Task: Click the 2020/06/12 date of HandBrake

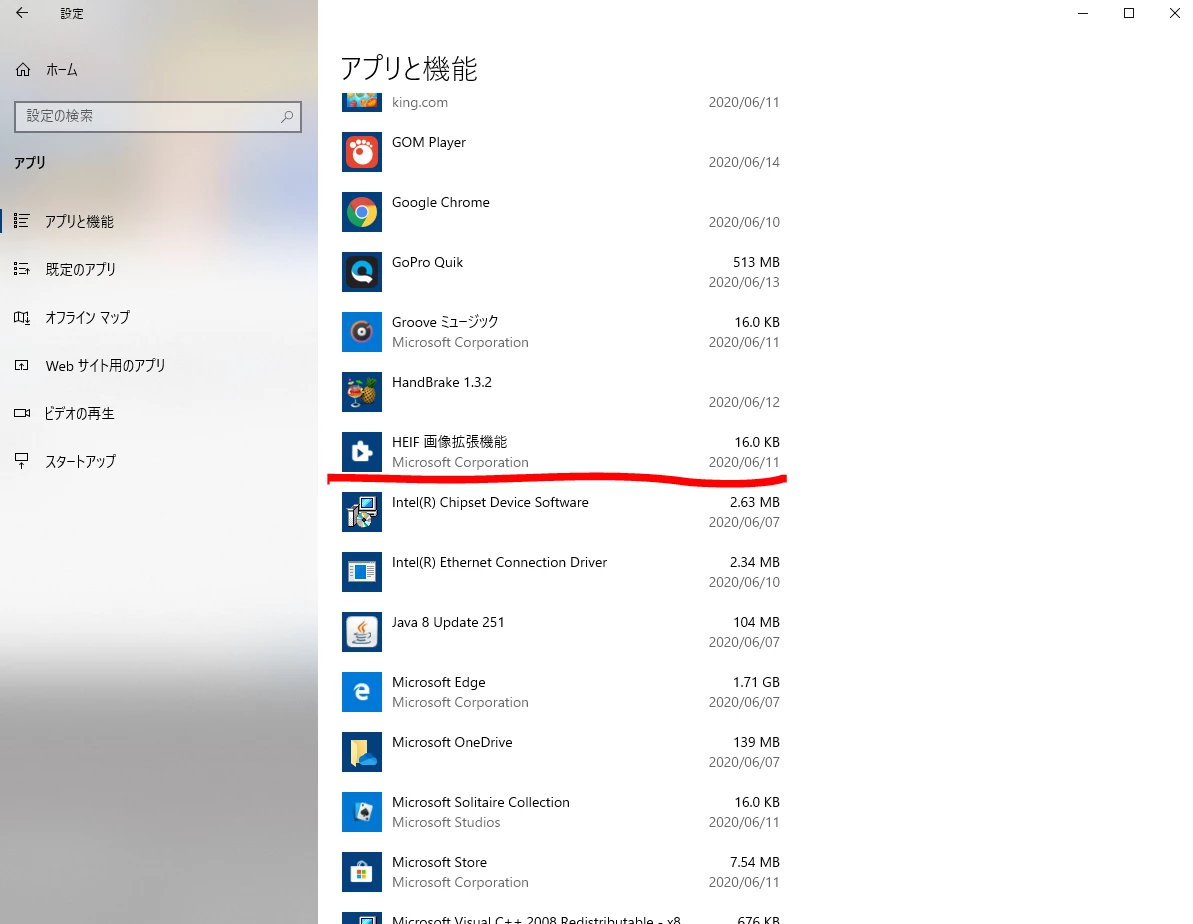Action: pos(743,402)
